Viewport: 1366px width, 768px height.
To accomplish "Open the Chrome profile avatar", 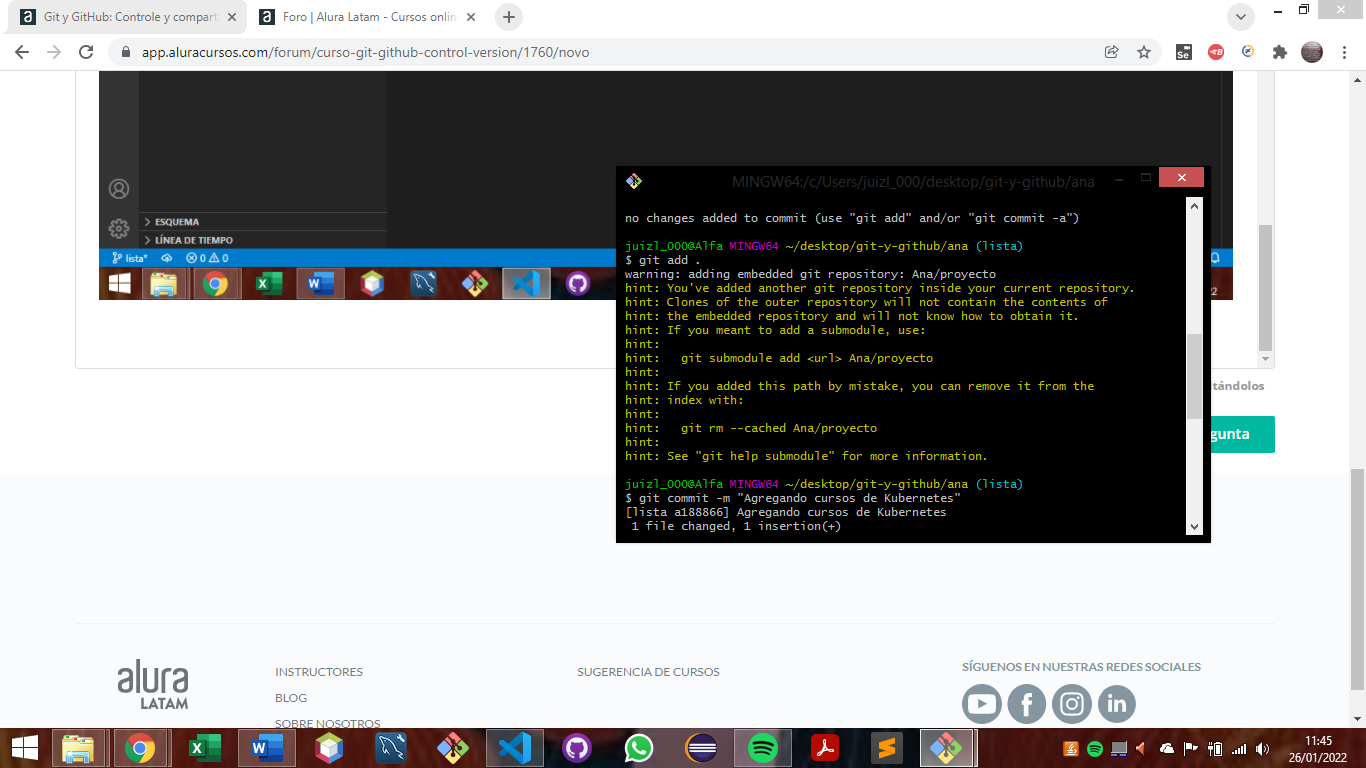I will (1312, 52).
